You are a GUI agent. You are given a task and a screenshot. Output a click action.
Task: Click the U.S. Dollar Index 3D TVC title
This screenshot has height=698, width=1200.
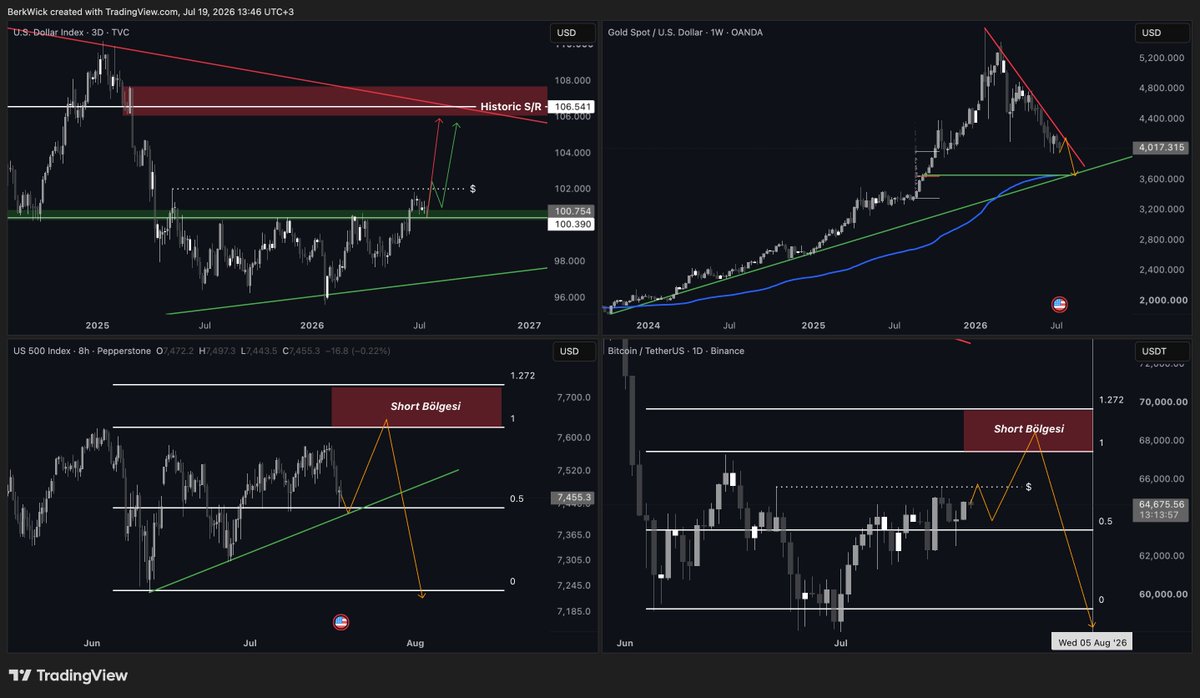[71, 33]
